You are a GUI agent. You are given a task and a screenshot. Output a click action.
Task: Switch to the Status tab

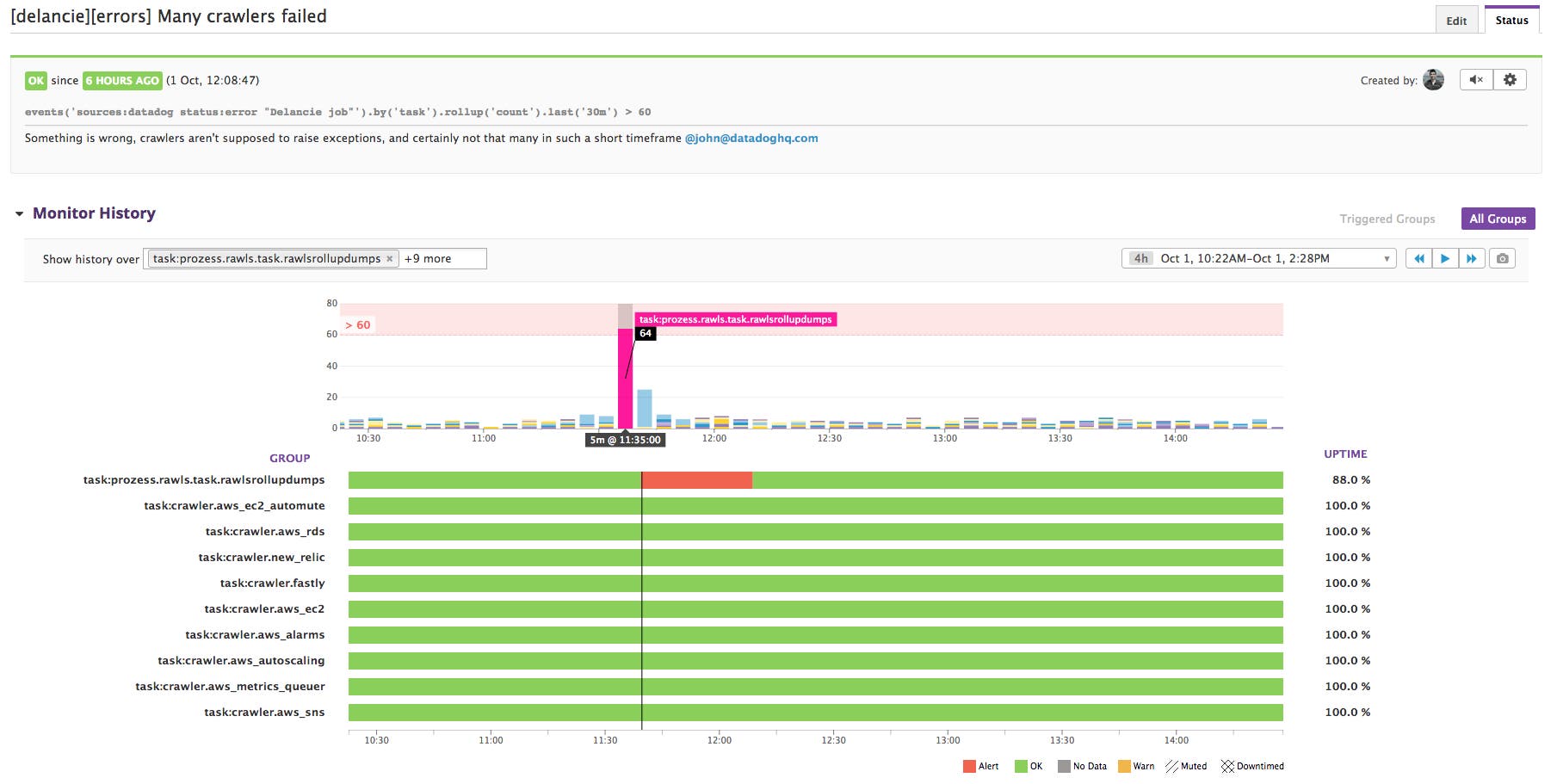click(x=1511, y=21)
